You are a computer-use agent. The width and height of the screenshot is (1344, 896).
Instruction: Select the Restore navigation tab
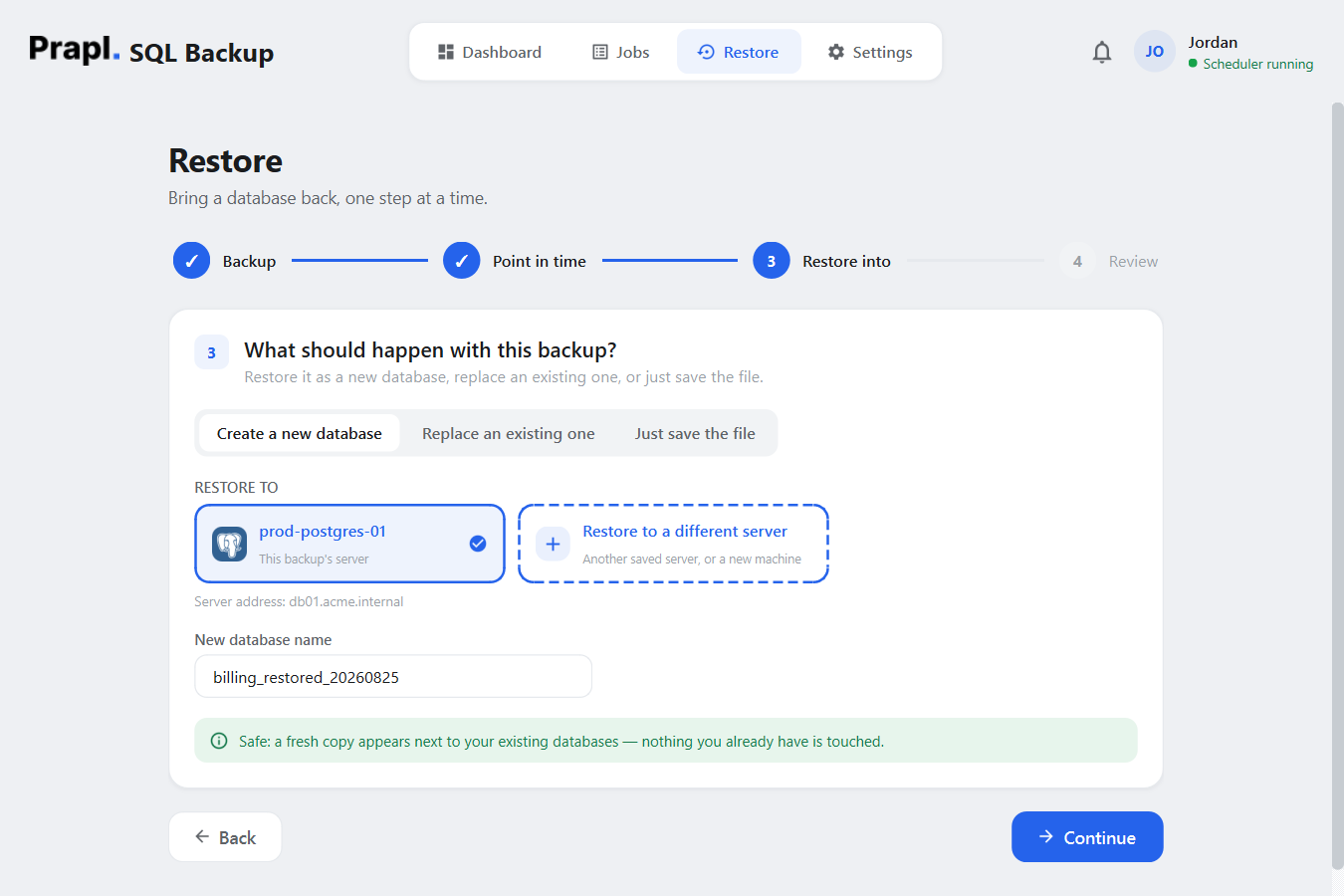point(739,52)
